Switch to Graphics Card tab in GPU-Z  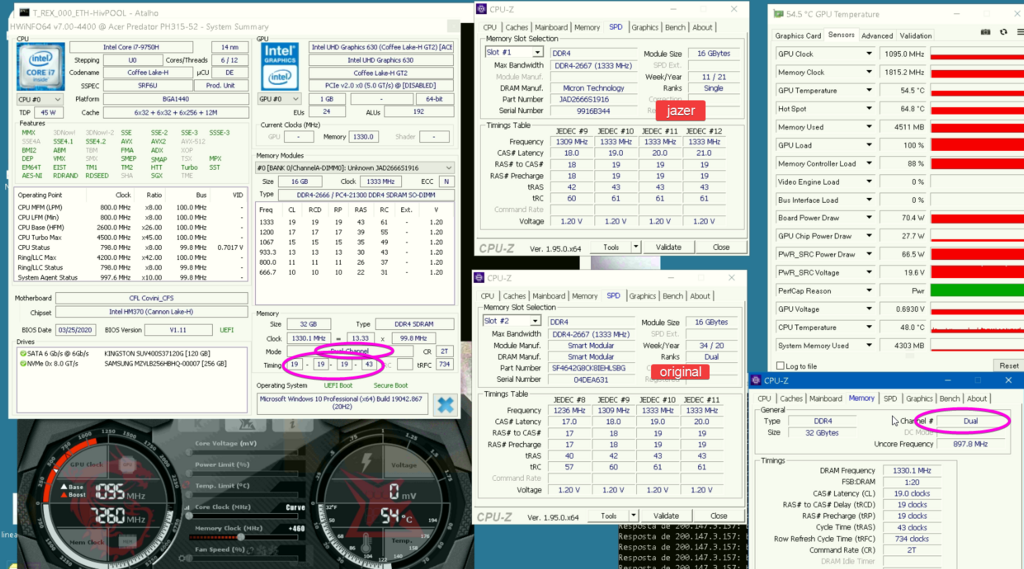tap(797, 35)
